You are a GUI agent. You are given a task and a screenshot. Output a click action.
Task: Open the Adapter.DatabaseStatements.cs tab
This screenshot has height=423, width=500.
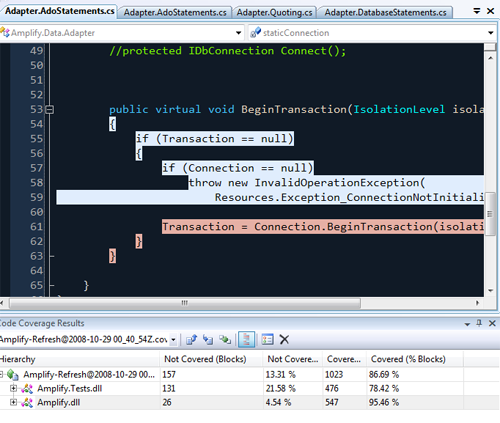385,13
